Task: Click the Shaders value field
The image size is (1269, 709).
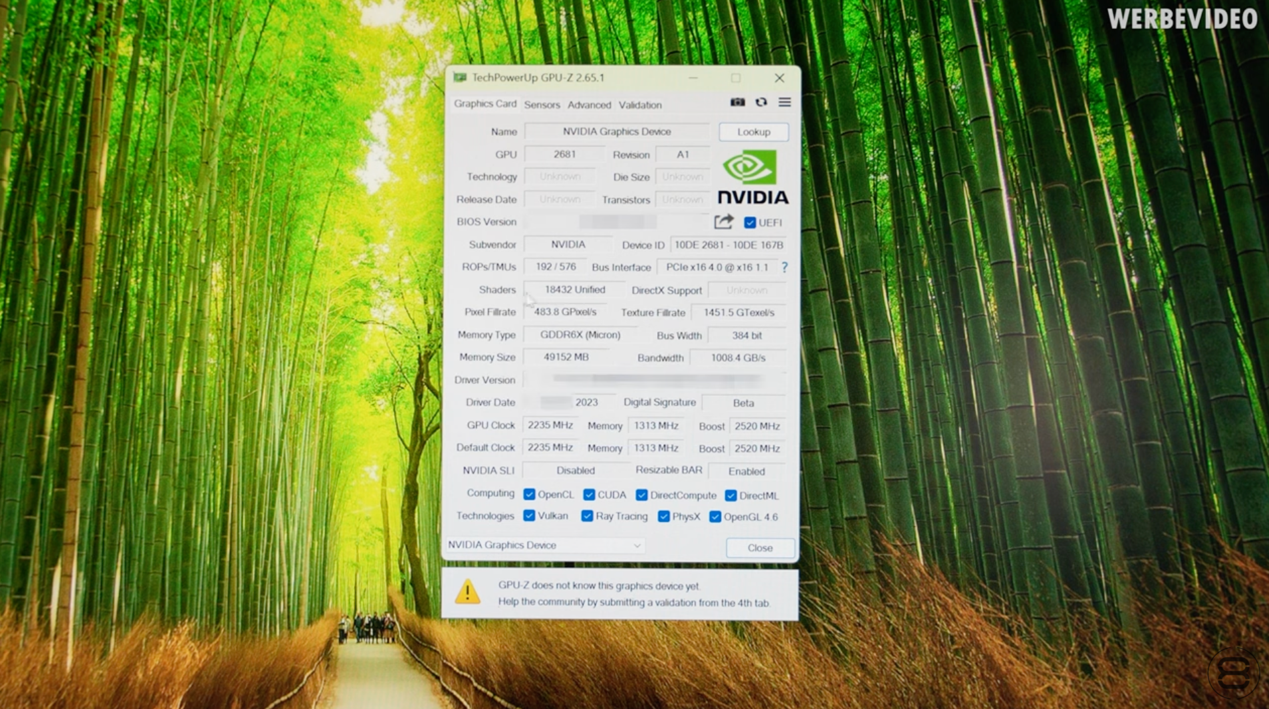Action: (x=574, y=289)
